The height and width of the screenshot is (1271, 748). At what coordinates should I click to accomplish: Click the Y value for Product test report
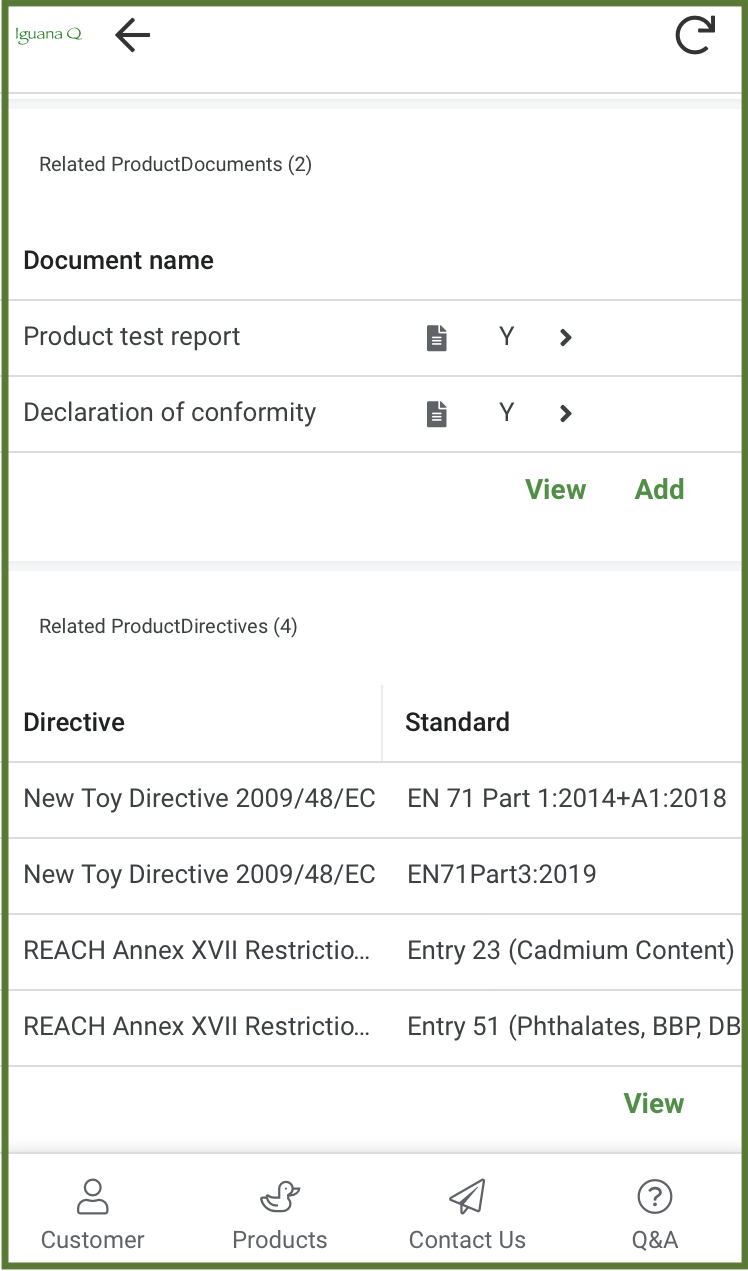pos(507,337)
